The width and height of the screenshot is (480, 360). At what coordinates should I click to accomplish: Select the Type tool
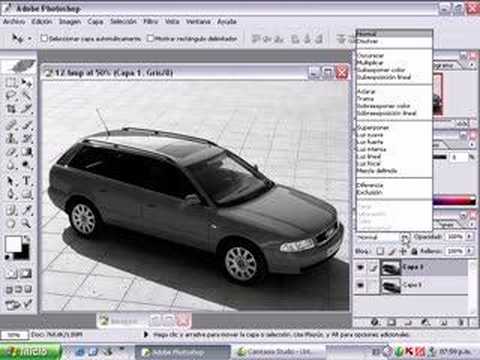[27, 181]
